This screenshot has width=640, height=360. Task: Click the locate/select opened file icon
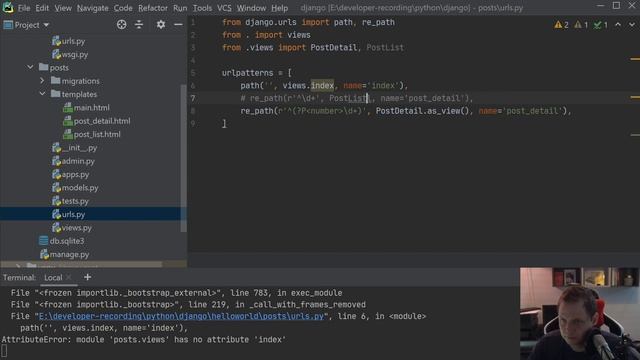[121, 24]
